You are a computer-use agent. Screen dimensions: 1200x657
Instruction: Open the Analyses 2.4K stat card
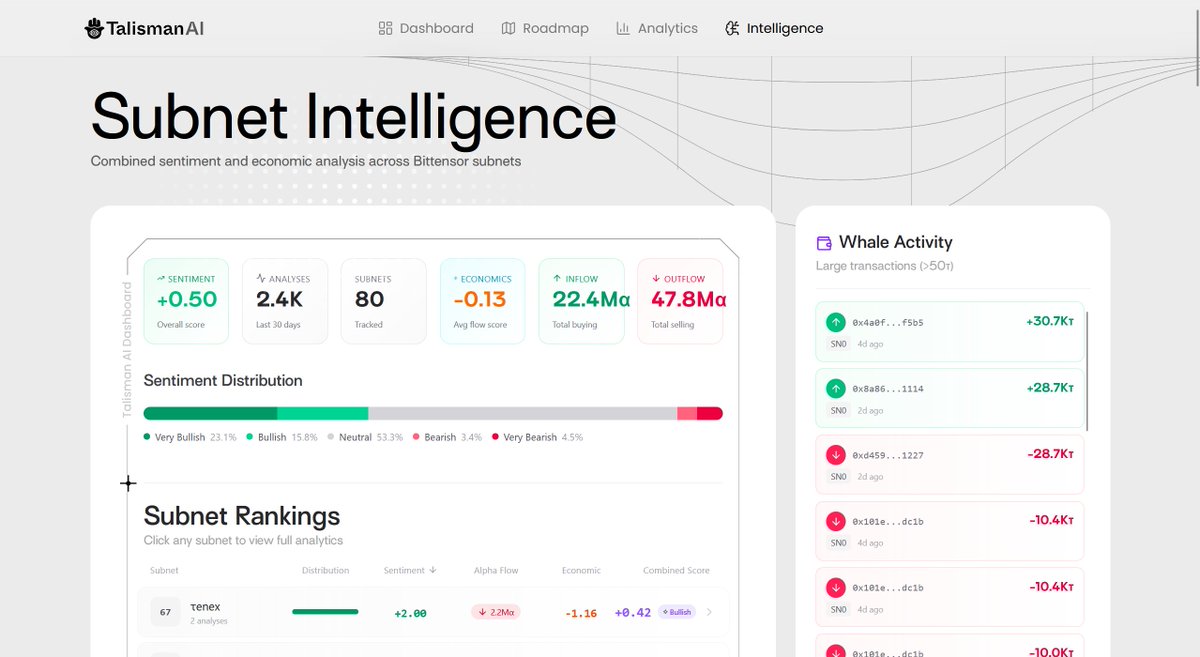[285, 301]
